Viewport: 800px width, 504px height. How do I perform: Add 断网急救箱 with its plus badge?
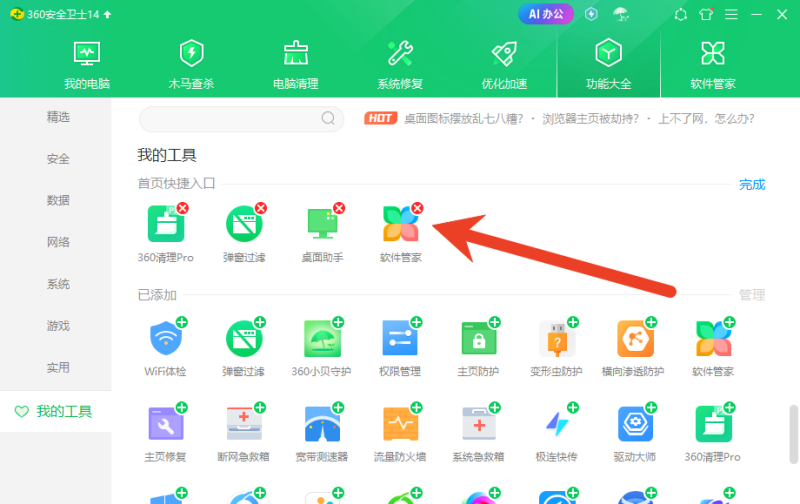tap(260, 408)
